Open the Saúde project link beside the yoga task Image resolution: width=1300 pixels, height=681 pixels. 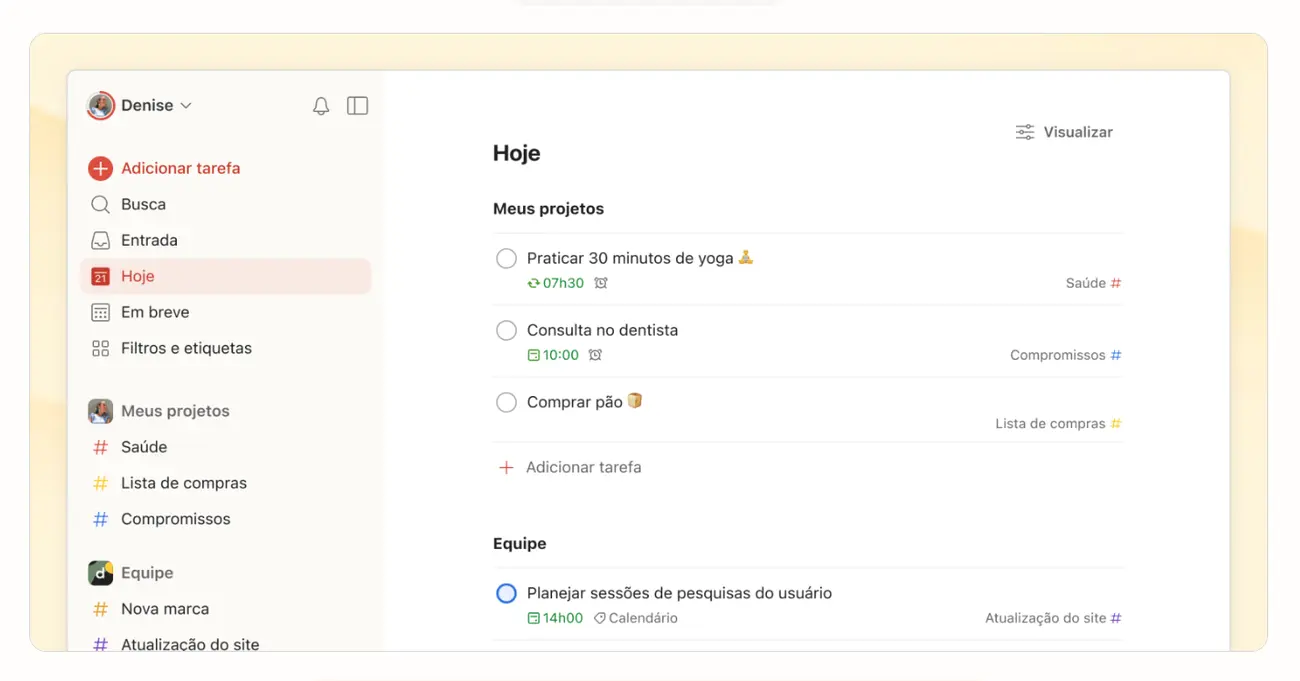(x=1087, y=283)
